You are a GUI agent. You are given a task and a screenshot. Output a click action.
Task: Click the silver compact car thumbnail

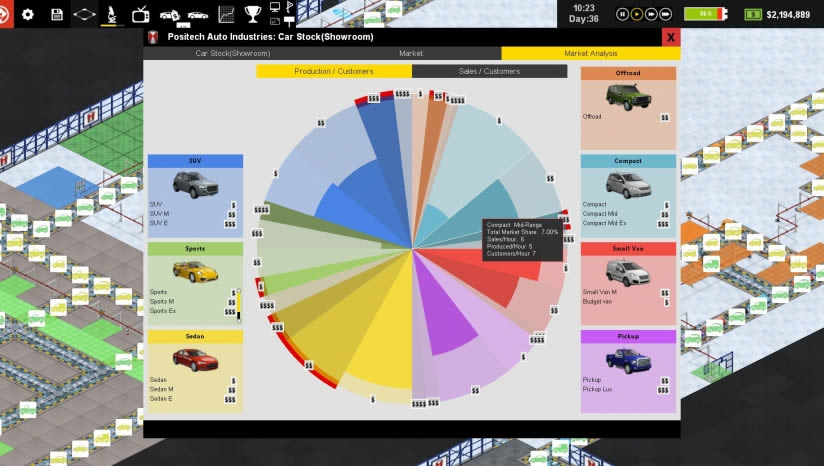pyautogui.click(x=628, y=185)
